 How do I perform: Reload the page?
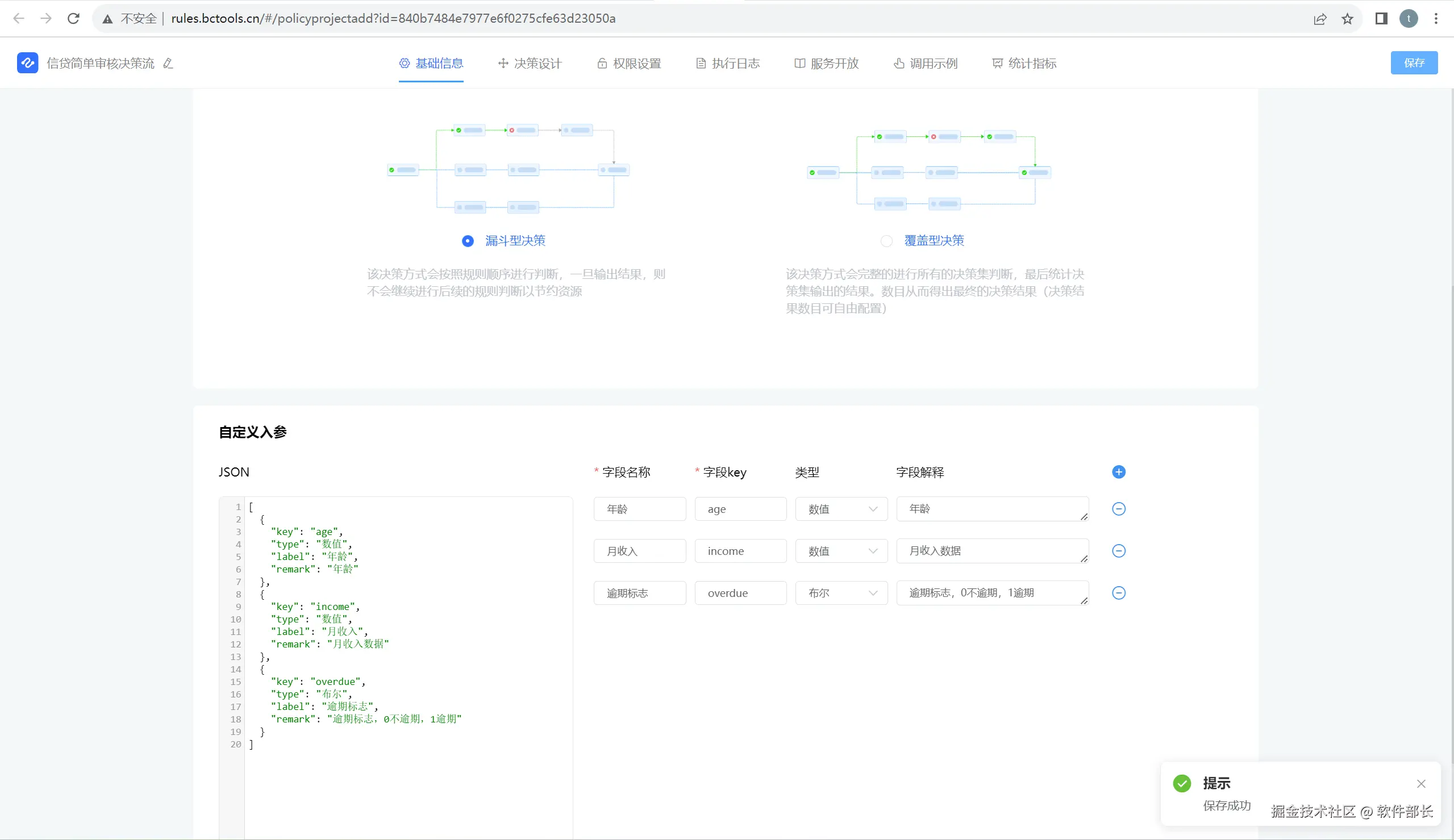[x=73, y=19]
